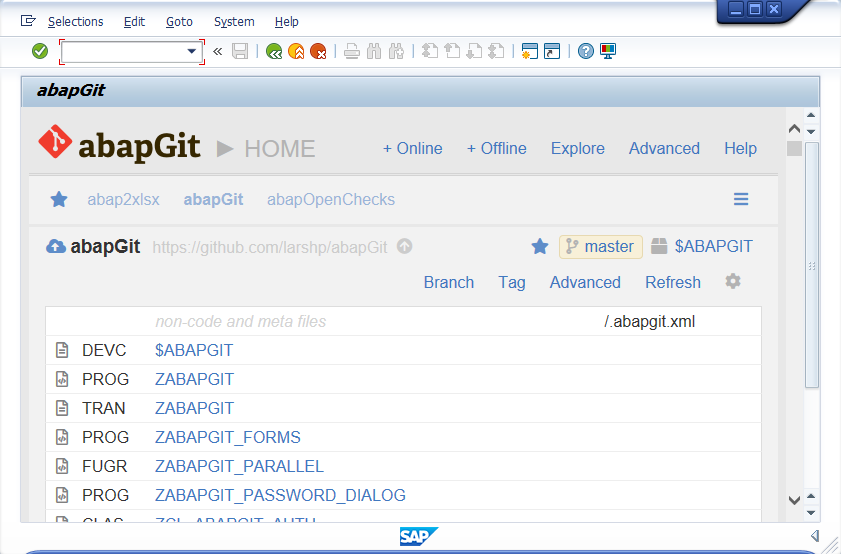Viewport: 841px width, 554px height.
Task: Click the Create New Session icon
Action: click(x=529, y=51)
